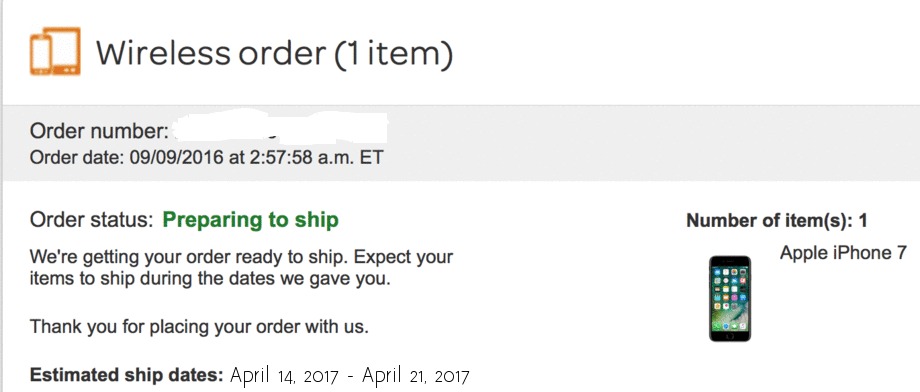Screen dimensions: 920x392
Task: Click the 'Preparing to ship' status text
Action: coord(251,220)
